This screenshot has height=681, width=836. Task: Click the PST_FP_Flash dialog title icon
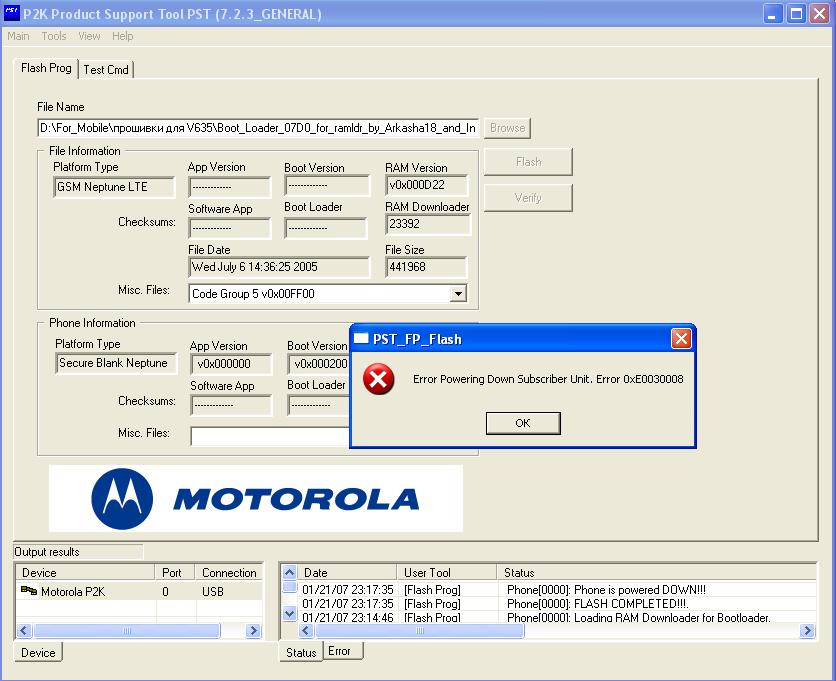361,338
